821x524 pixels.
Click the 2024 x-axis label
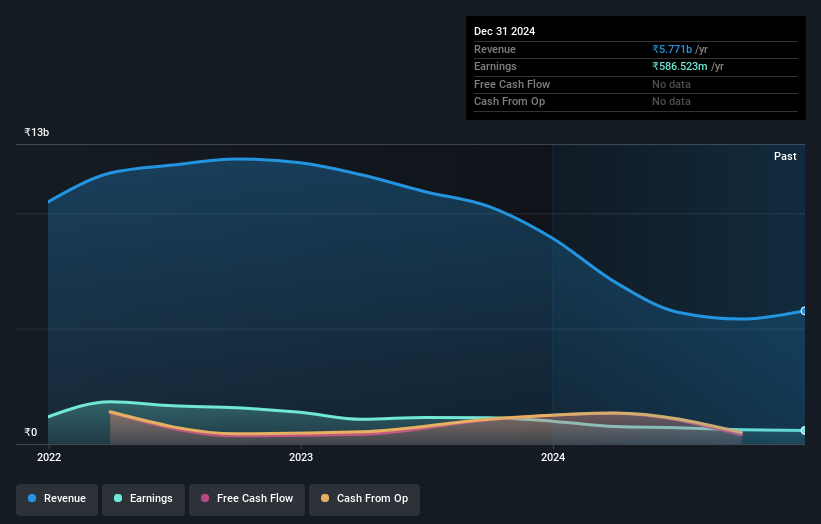(x=553, y=458)
